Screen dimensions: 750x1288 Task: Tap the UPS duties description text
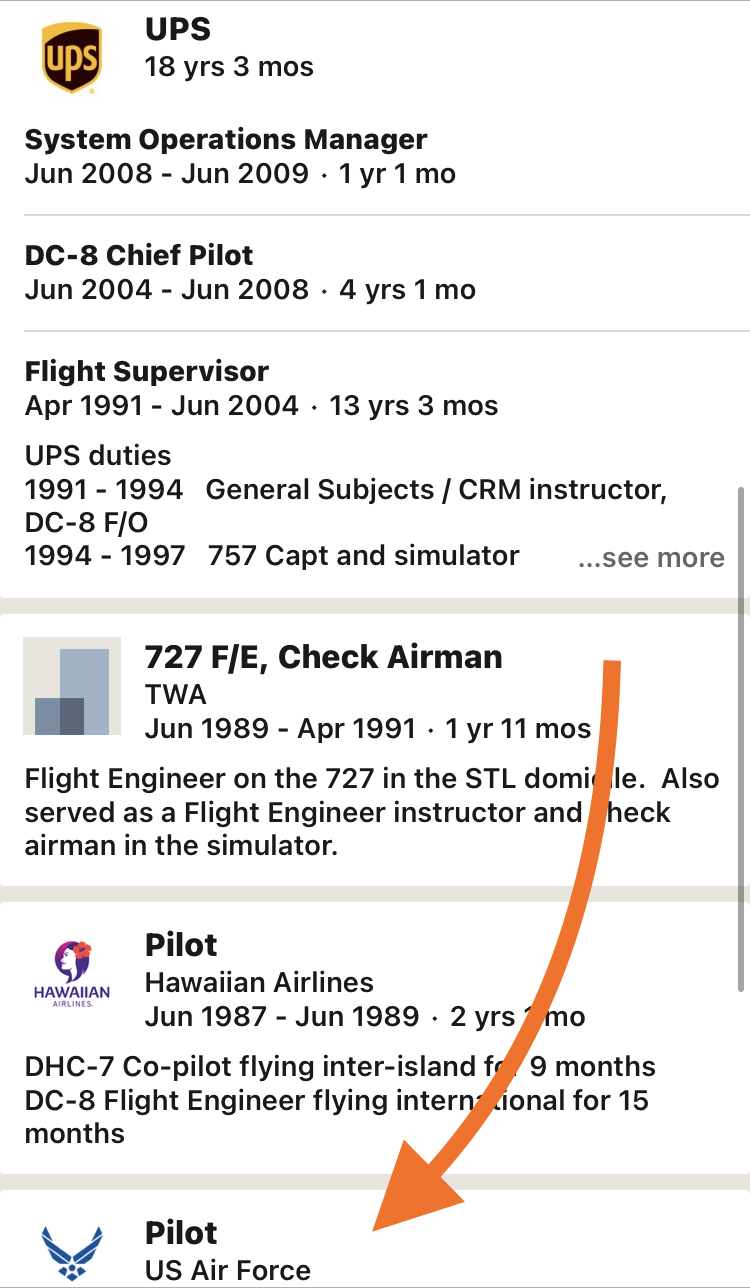tap(346, 506)
